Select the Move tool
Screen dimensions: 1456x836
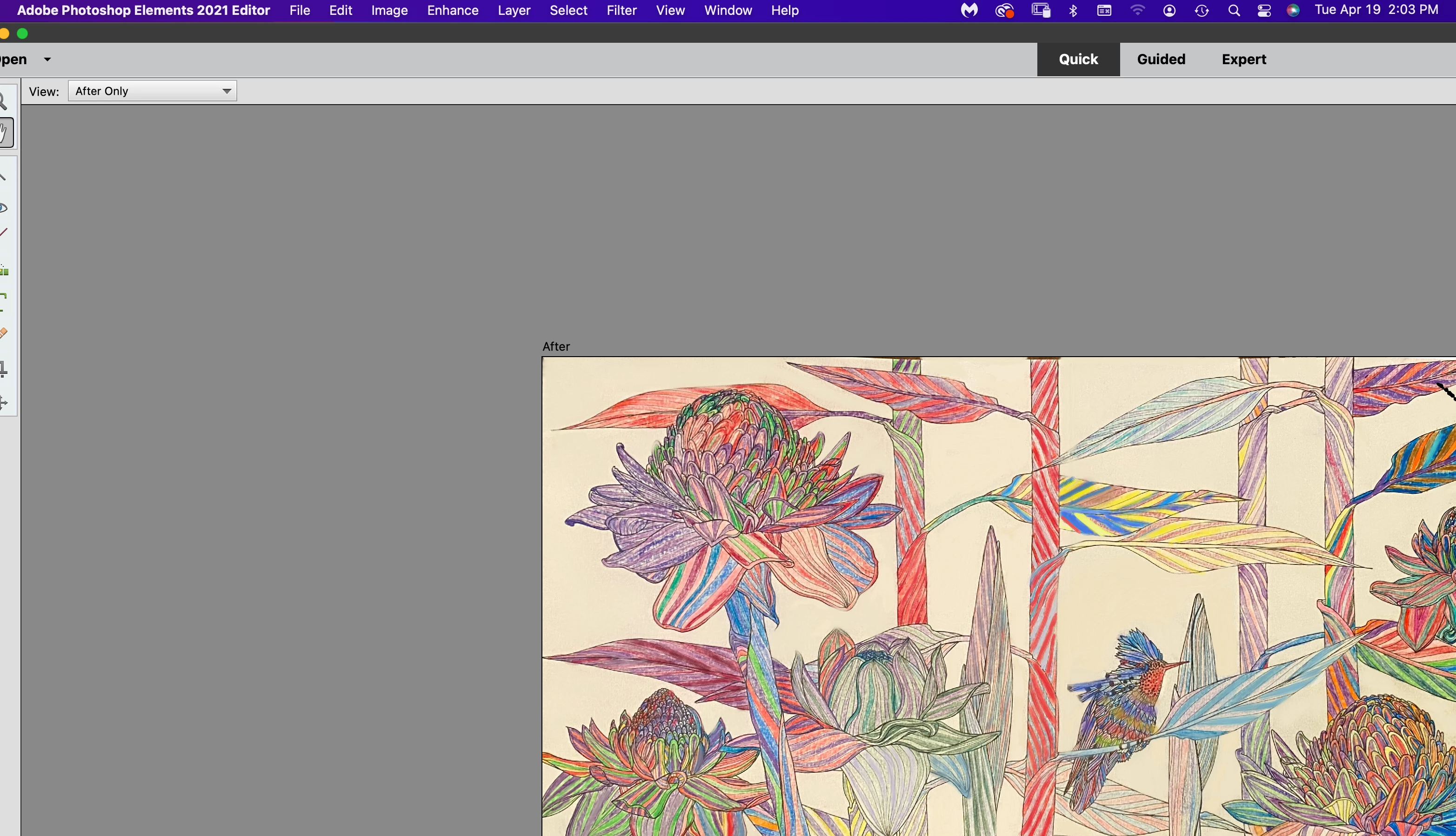(x=3, y=403)
